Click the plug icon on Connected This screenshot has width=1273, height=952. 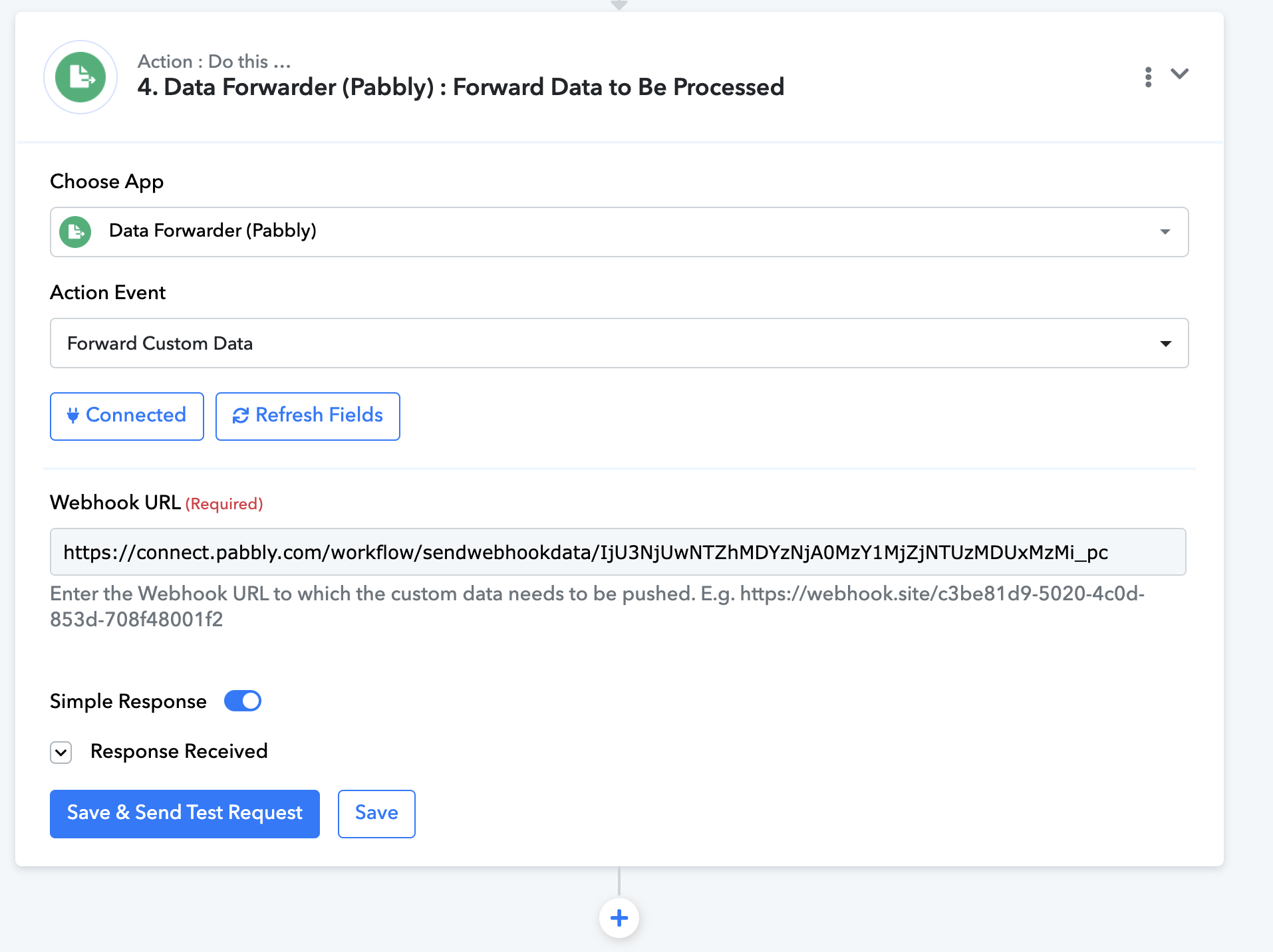pyautogui.click(x=73, y=416)
